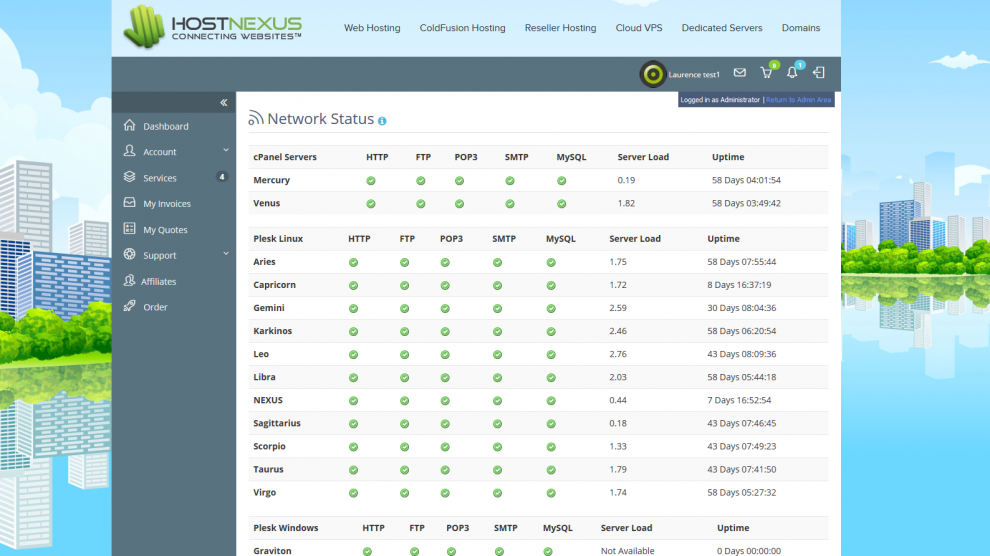Click Gemini server load 2.59

click(618, 308)
